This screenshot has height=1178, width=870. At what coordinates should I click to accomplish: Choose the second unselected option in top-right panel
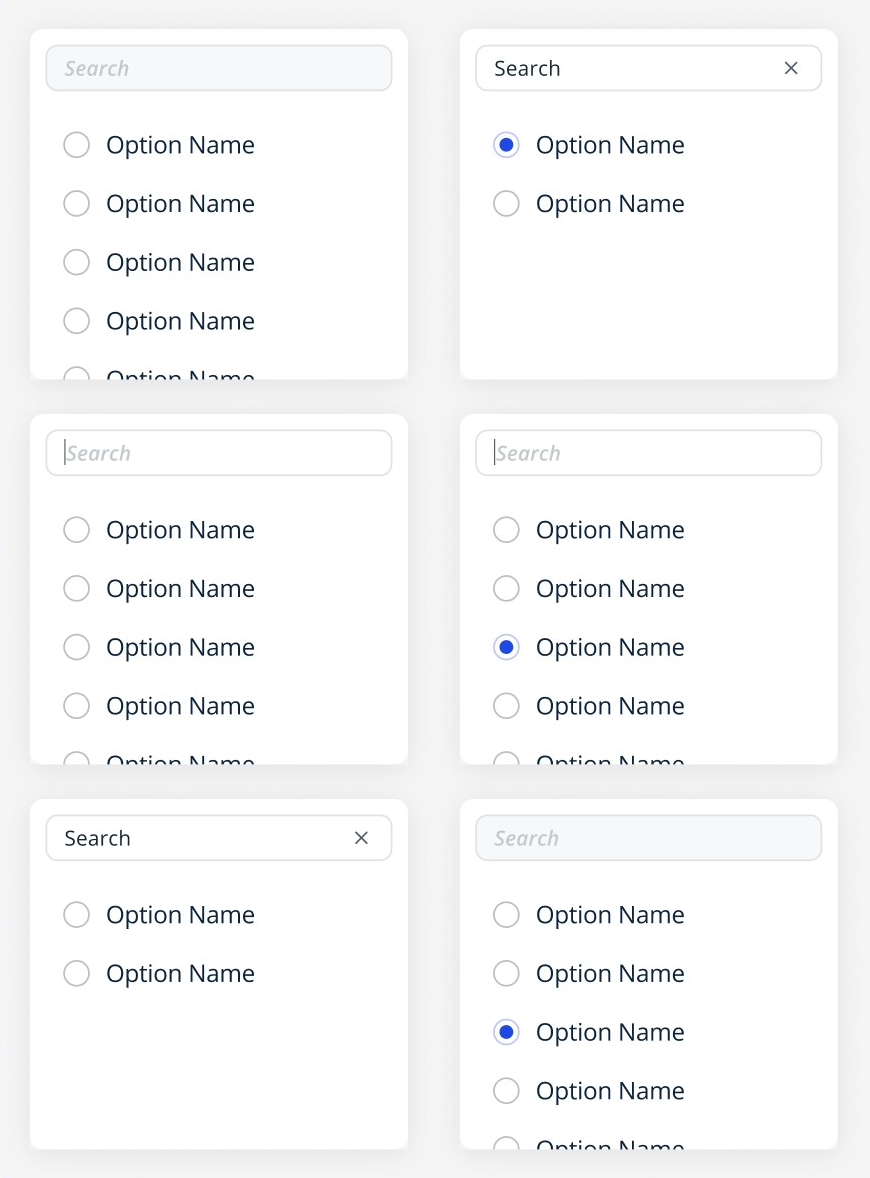pyautogui.click(x=507, y=204)
